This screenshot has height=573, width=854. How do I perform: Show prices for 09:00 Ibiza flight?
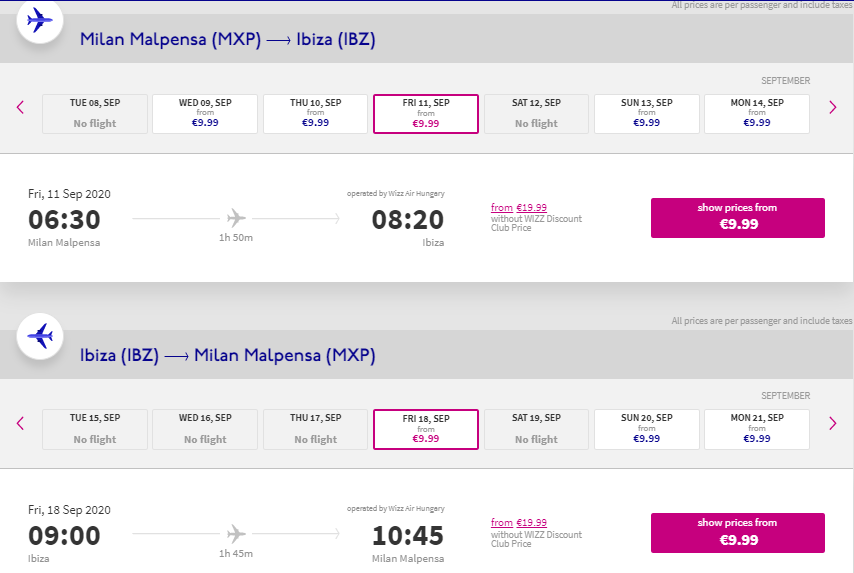737,533
